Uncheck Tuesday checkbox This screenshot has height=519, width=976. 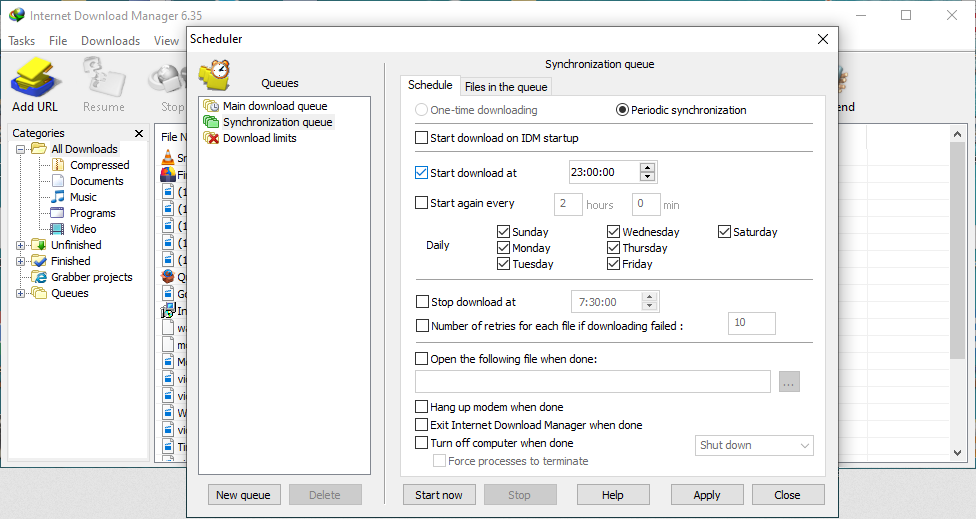[504, 264]
